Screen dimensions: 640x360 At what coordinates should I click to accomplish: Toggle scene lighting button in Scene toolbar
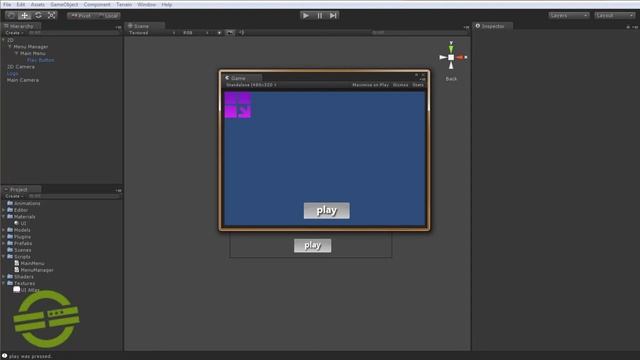point(220,33)
